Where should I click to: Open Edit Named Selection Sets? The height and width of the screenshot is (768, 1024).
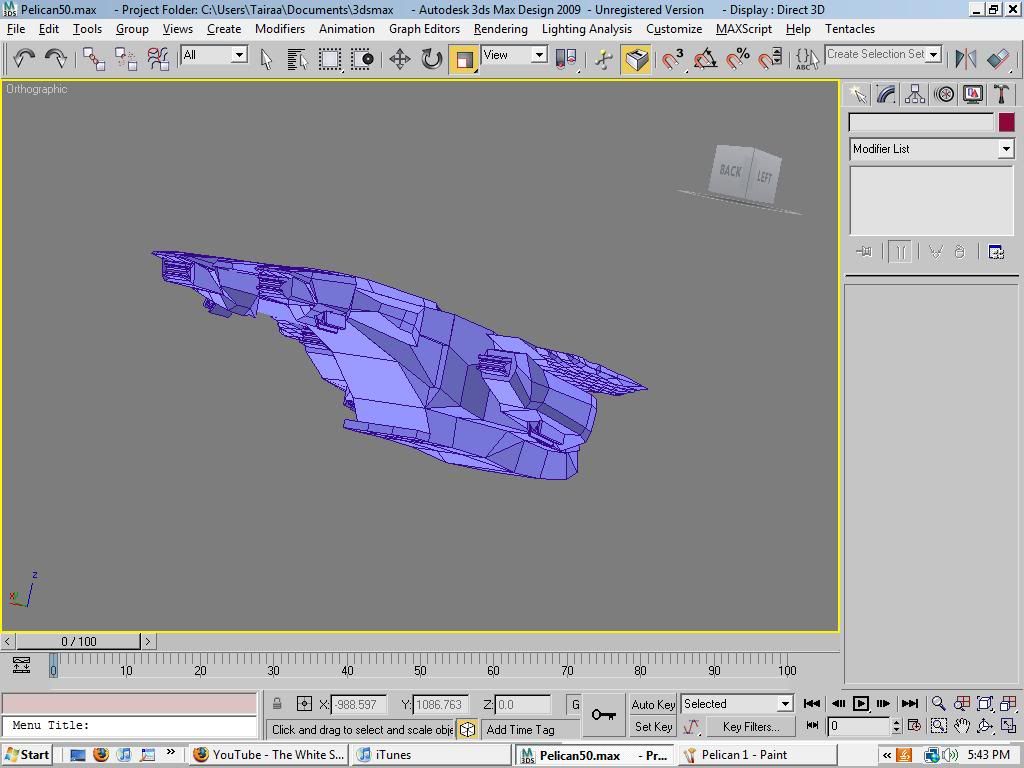click(807, 59)
